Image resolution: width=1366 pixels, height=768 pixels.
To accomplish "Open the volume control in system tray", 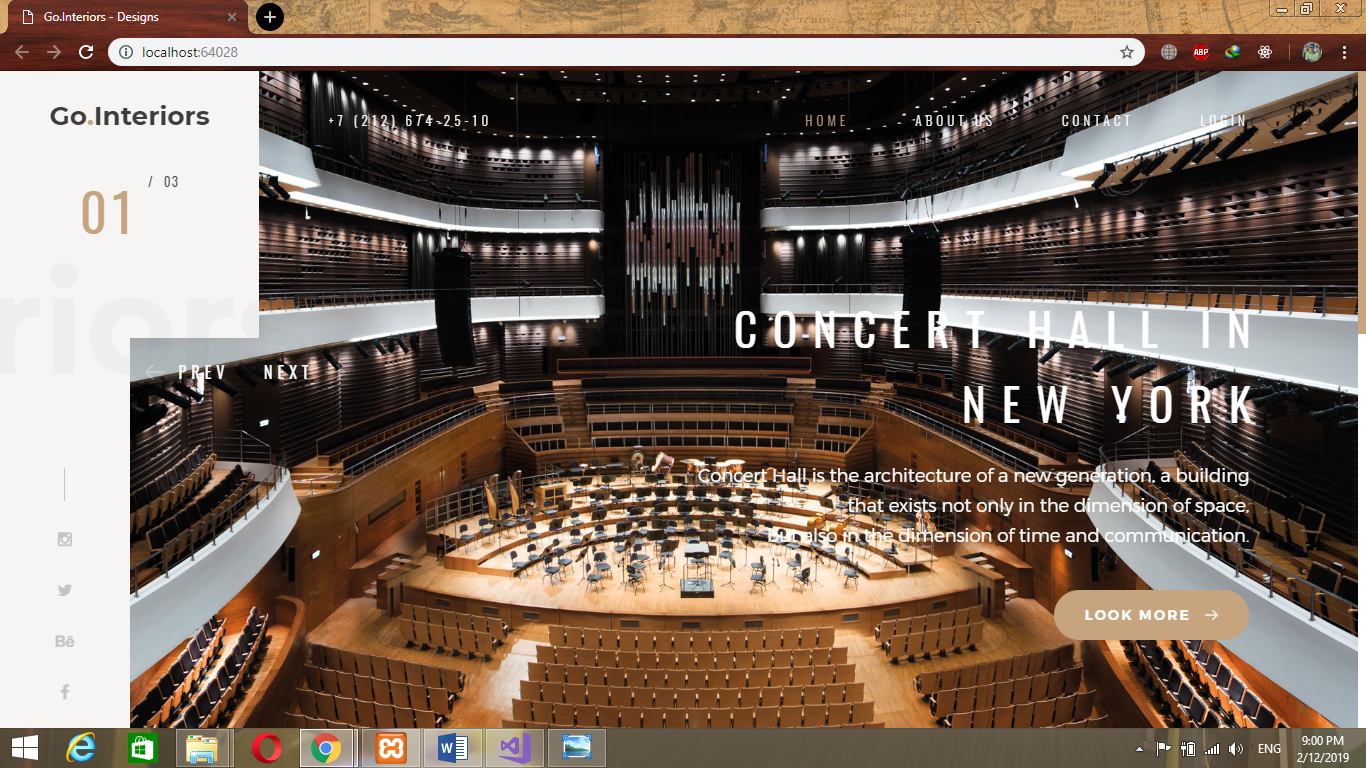I will coord(1235,749).
